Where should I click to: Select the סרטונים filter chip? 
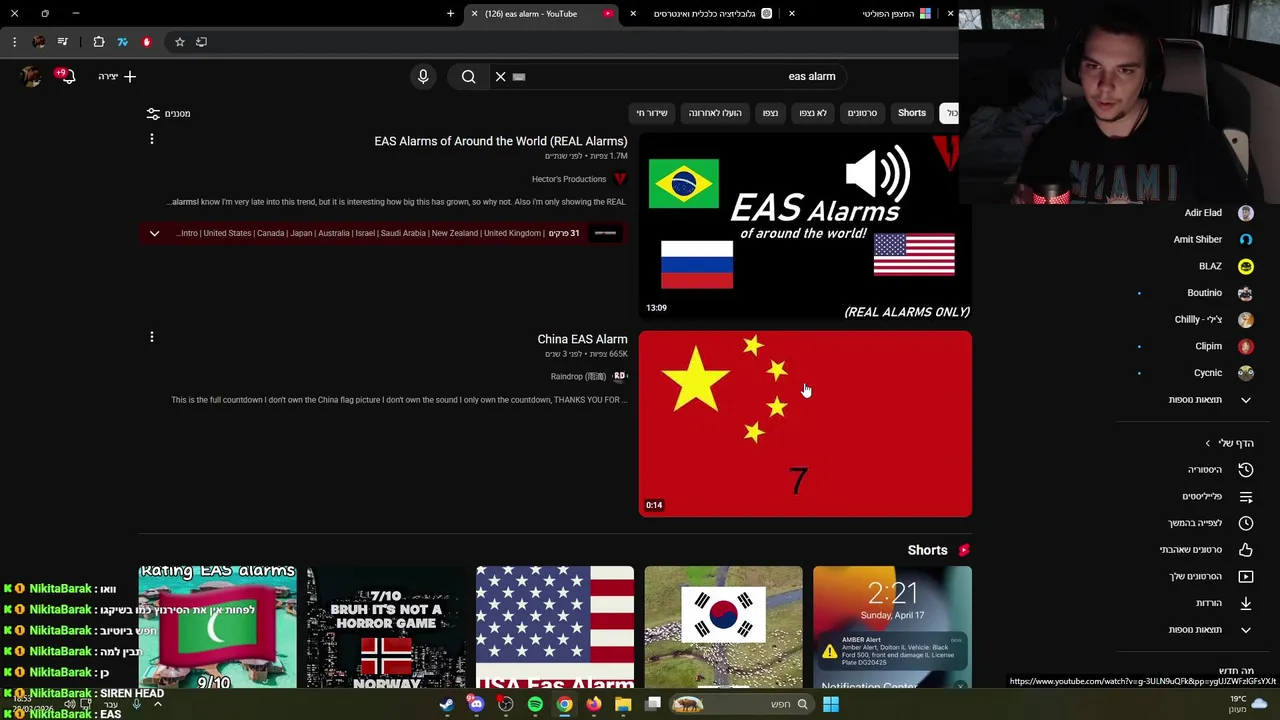[862, 113]
